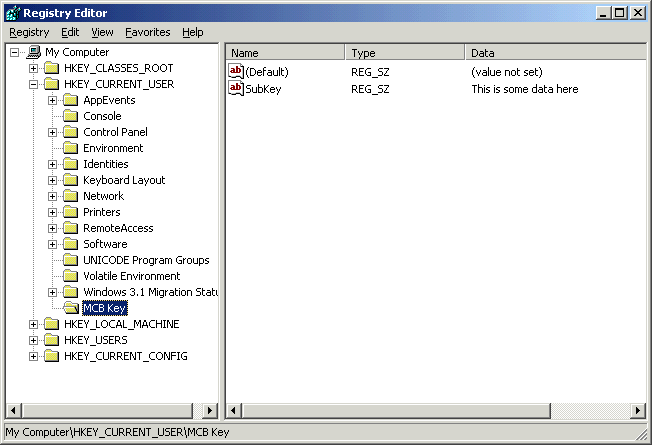The height and width of the screenshot is (445, 652).
Task: Expand the RemoteAccess key
Action: pyautogui.click(x=52, y=228)
